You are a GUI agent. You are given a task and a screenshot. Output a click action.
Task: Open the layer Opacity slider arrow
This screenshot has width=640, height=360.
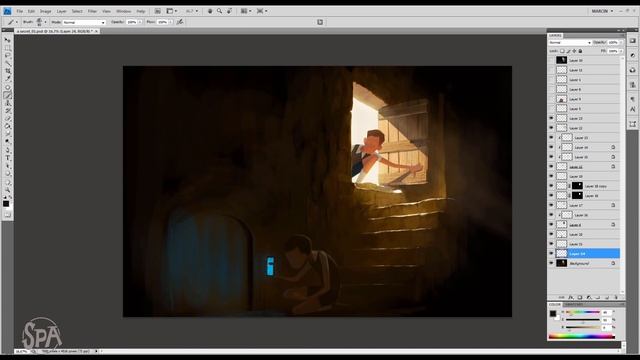[x=621, y=42]
